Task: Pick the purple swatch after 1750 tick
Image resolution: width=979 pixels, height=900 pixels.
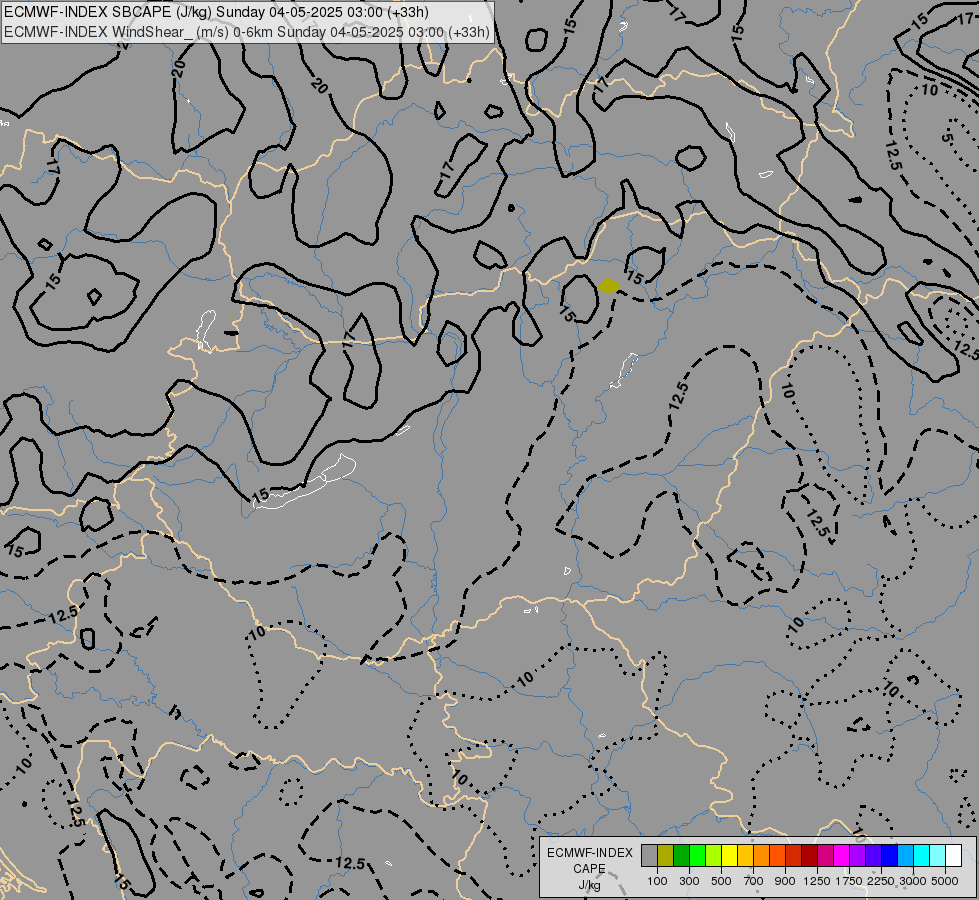Action: point(858,856)
